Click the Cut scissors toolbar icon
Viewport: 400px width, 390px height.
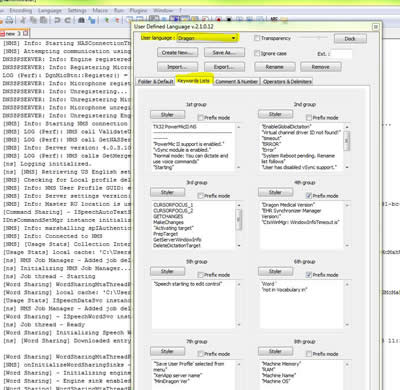pyautogui.click(x=23, y=20)
